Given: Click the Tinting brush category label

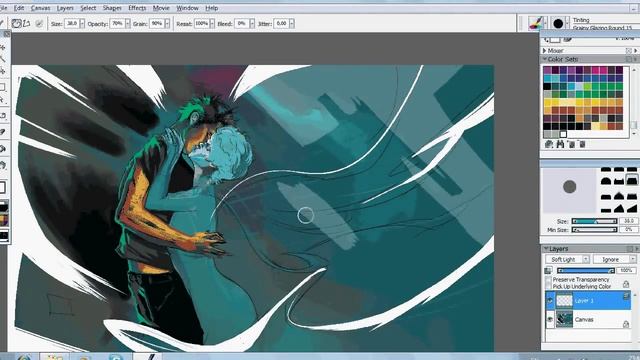Looking at the screenshot, I should click(581, 20).
